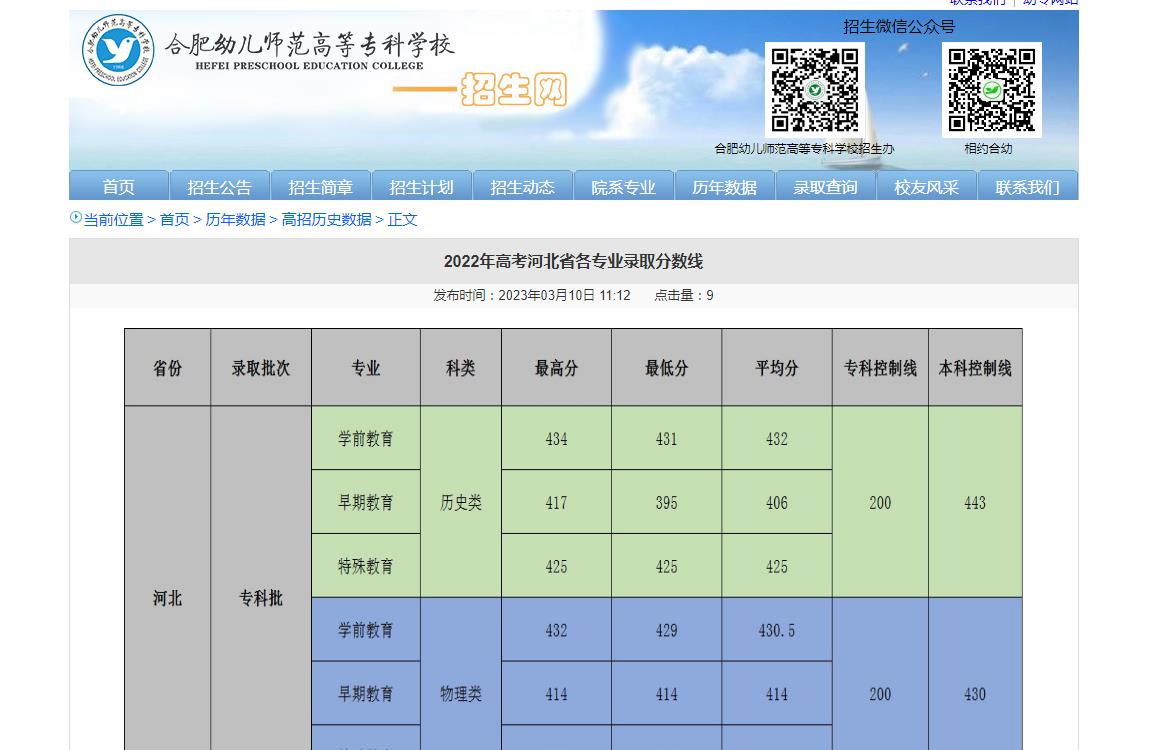Open the 首页 navigation tab
1150x750 pixels.
click(x=119, y=186)
